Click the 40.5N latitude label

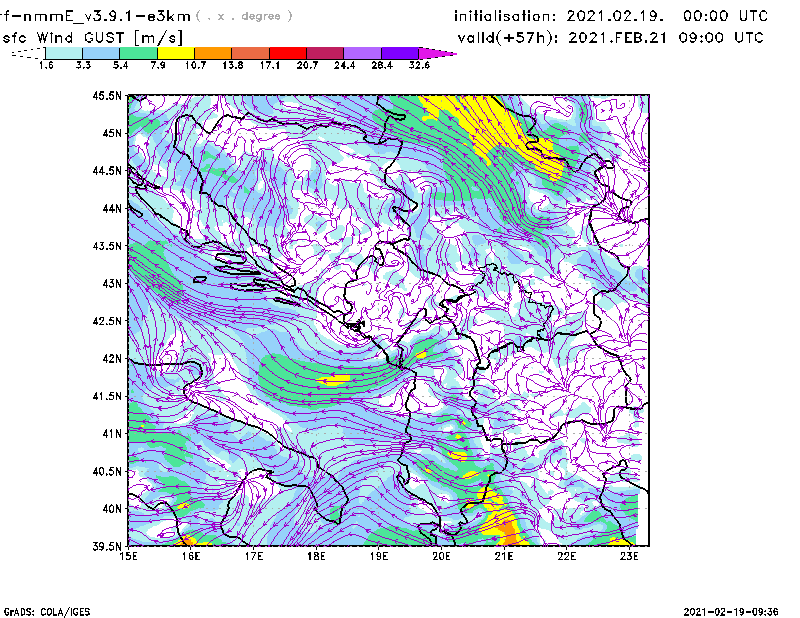107,472
